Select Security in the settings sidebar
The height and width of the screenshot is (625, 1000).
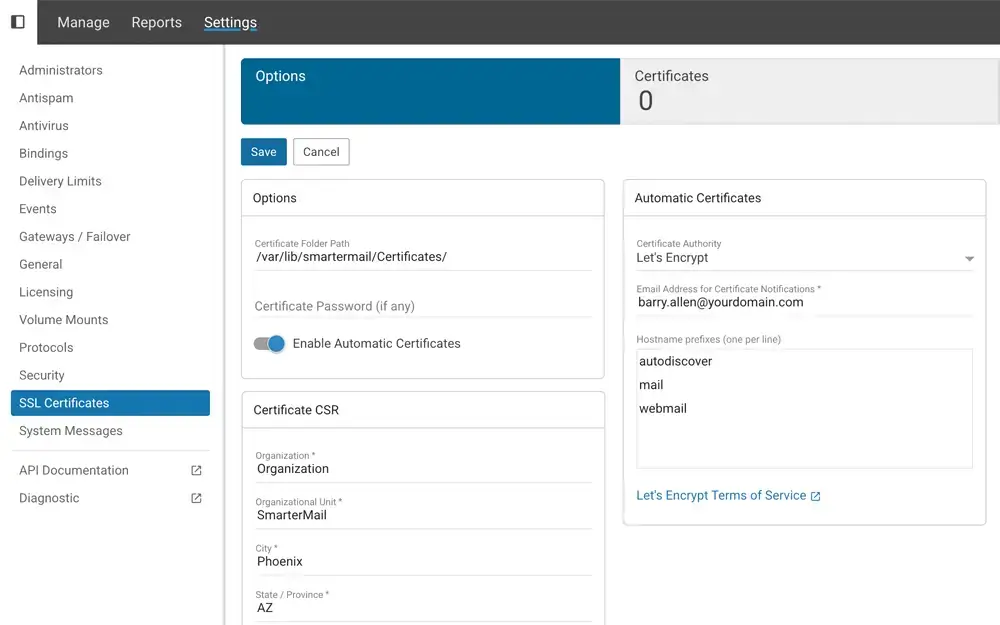pyautogui.click(x=42, y=375)
